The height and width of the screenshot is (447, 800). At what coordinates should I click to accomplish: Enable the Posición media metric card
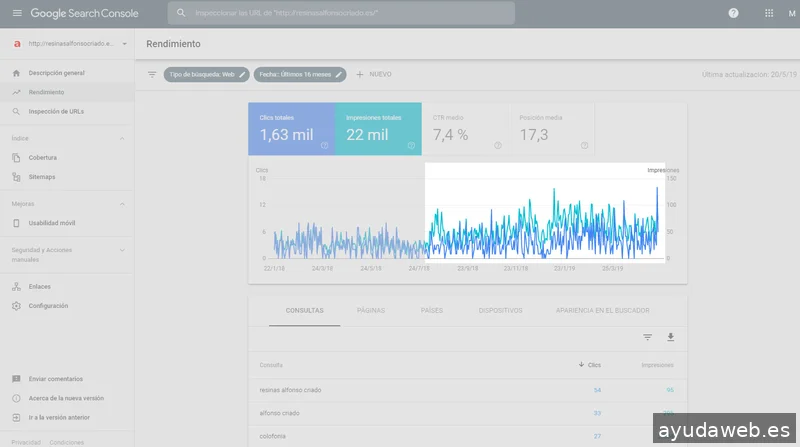click(550, 129)
